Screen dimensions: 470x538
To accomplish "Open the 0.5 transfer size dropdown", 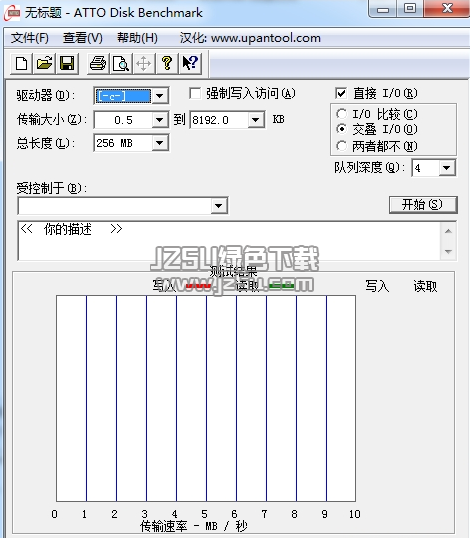I will click(x=160, y=120).
